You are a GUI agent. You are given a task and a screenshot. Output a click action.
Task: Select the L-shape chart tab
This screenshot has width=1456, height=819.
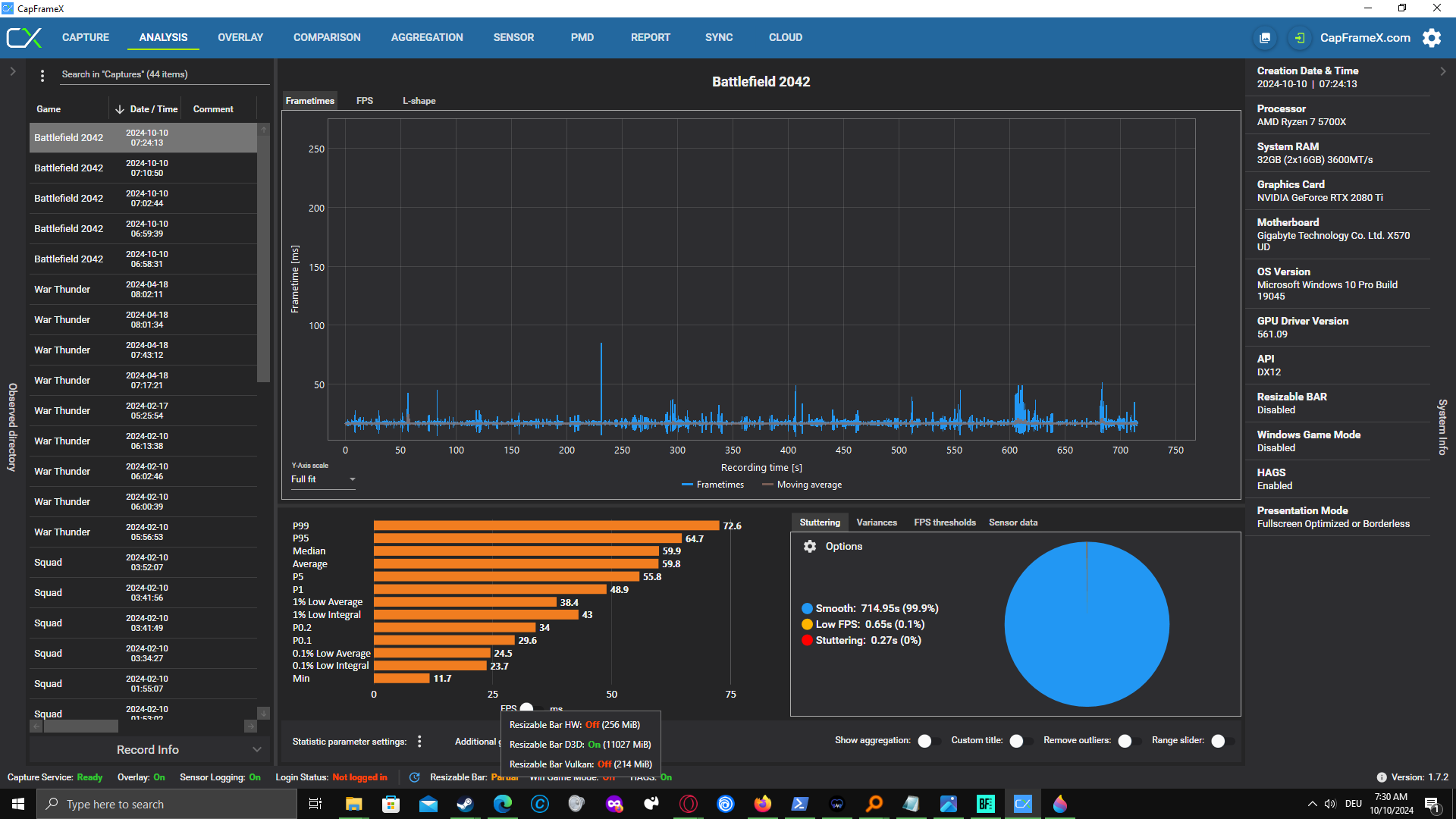point(419,101)
